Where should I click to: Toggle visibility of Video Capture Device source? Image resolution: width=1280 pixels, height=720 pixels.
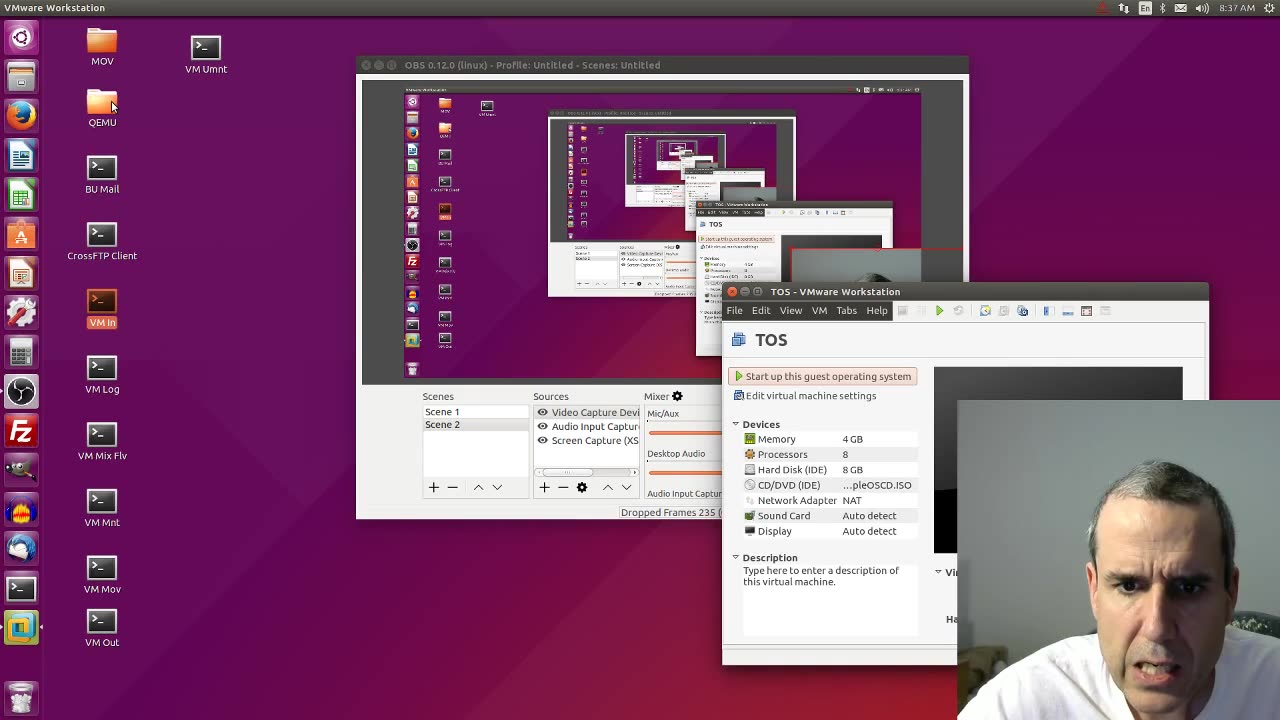pos(542,412)
